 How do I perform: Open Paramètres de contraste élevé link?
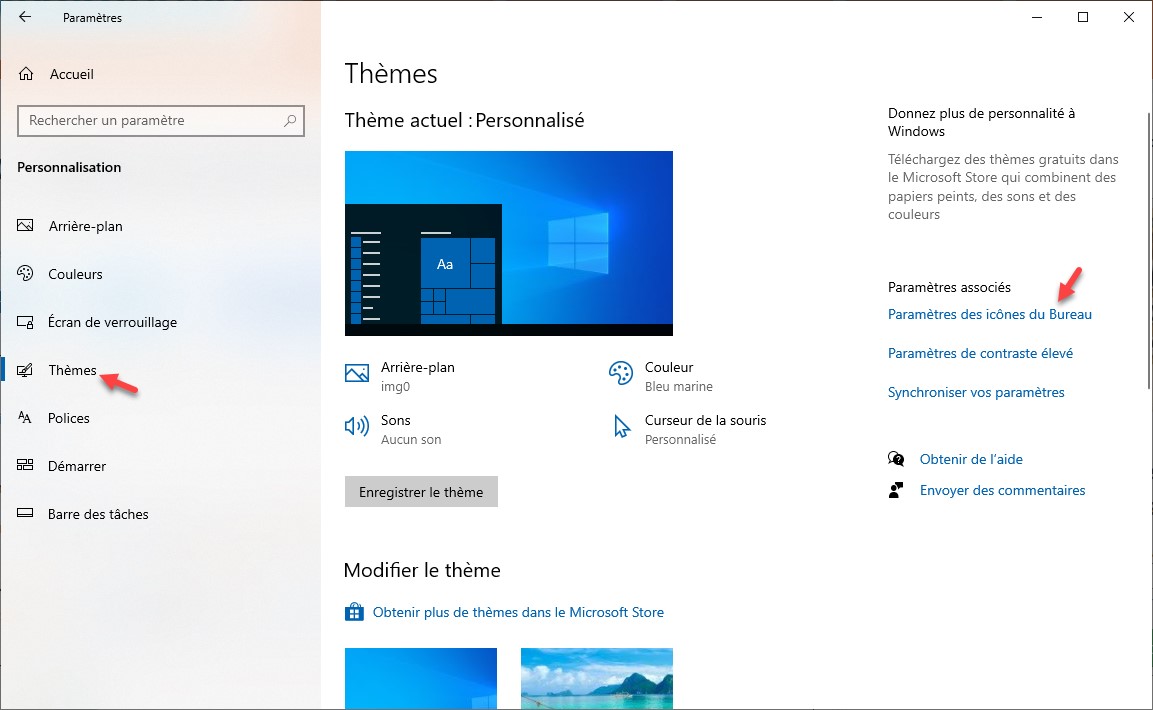(980, 353)
